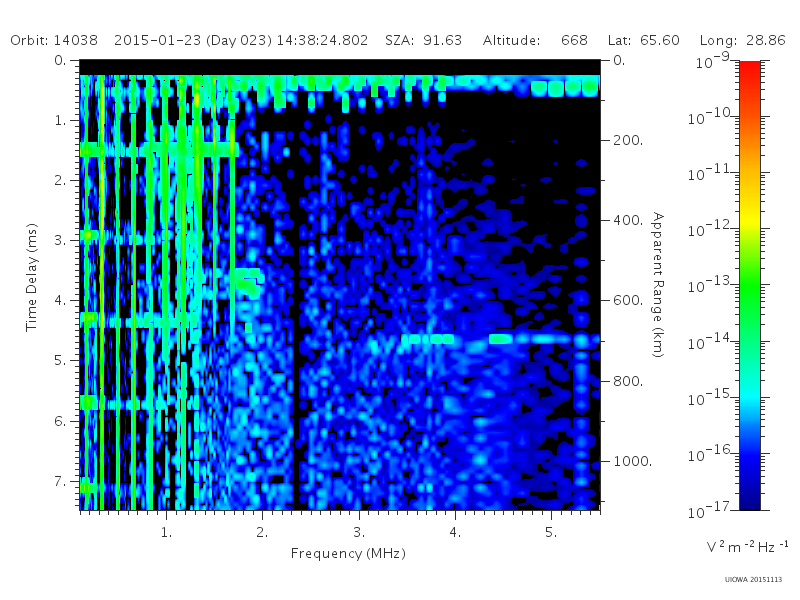Viewport: 800px width, 600px height.
Task: Click the '1000.' apparent range tick label
Action: tap(633, 461)
